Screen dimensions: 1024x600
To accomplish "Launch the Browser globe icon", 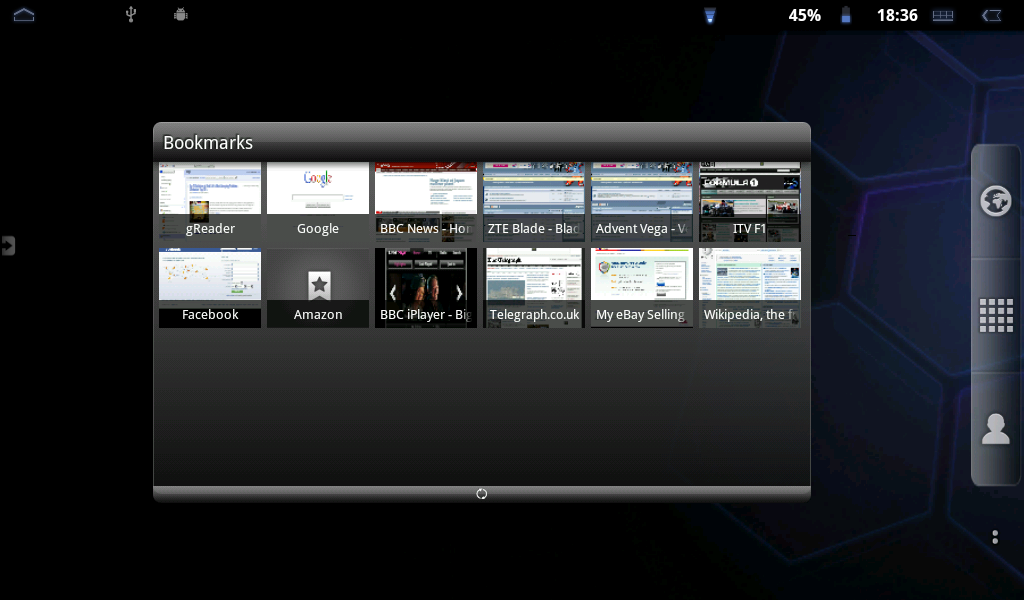I will (995, 201).
